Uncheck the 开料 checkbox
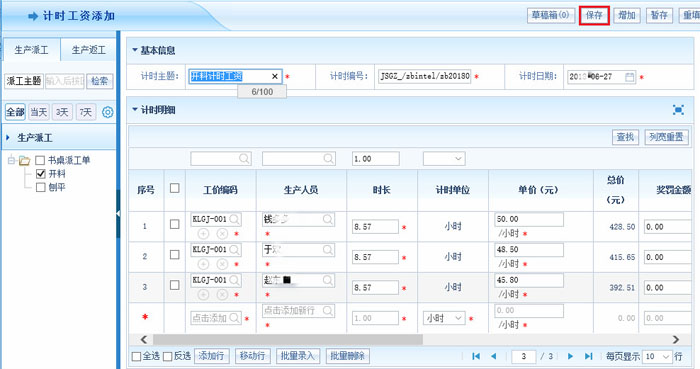This screenshot has height=369, width=700. (x=41, y=174)
